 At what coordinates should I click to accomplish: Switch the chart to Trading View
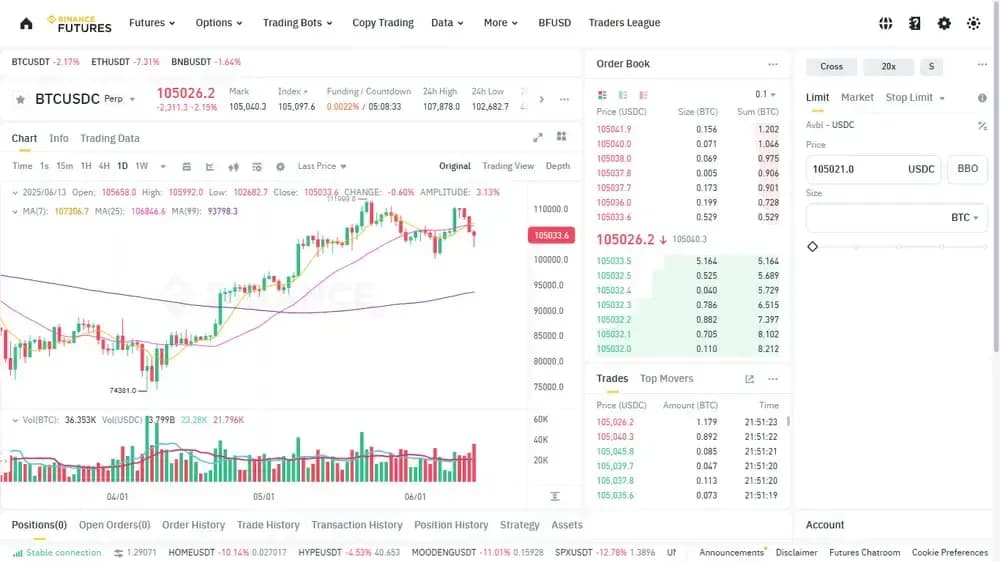(508, 166)
